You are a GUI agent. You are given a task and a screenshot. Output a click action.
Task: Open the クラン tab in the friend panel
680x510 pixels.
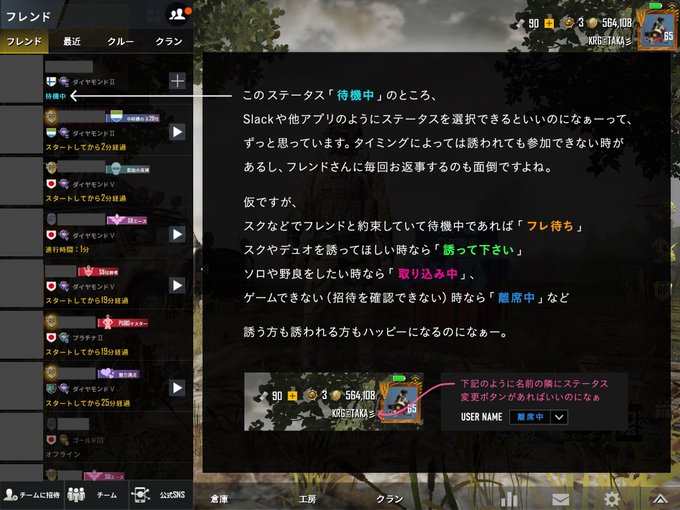pyautogui.click(x=169, y=42)
